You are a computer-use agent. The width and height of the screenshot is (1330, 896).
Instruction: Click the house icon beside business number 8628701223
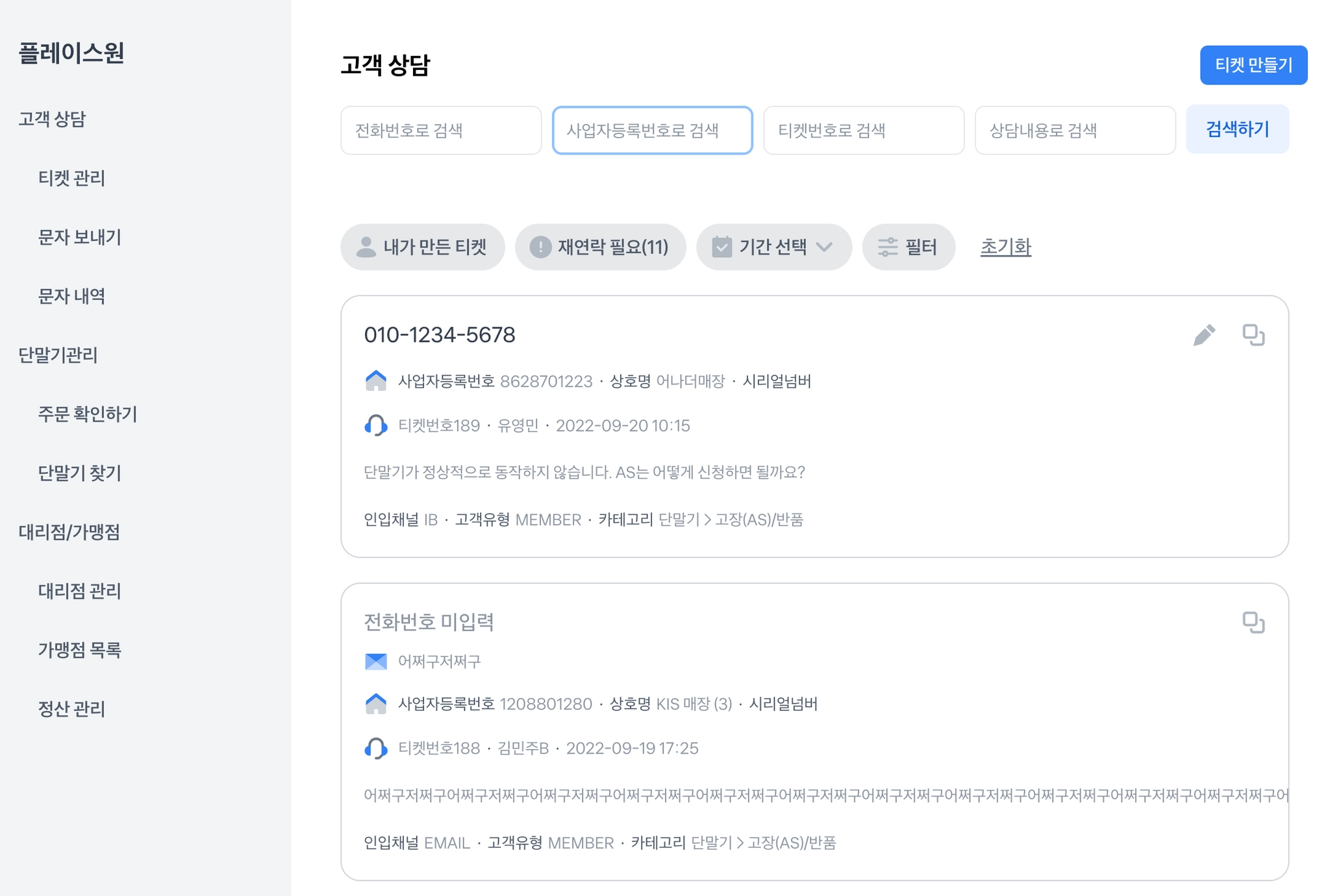click(376, 381)
